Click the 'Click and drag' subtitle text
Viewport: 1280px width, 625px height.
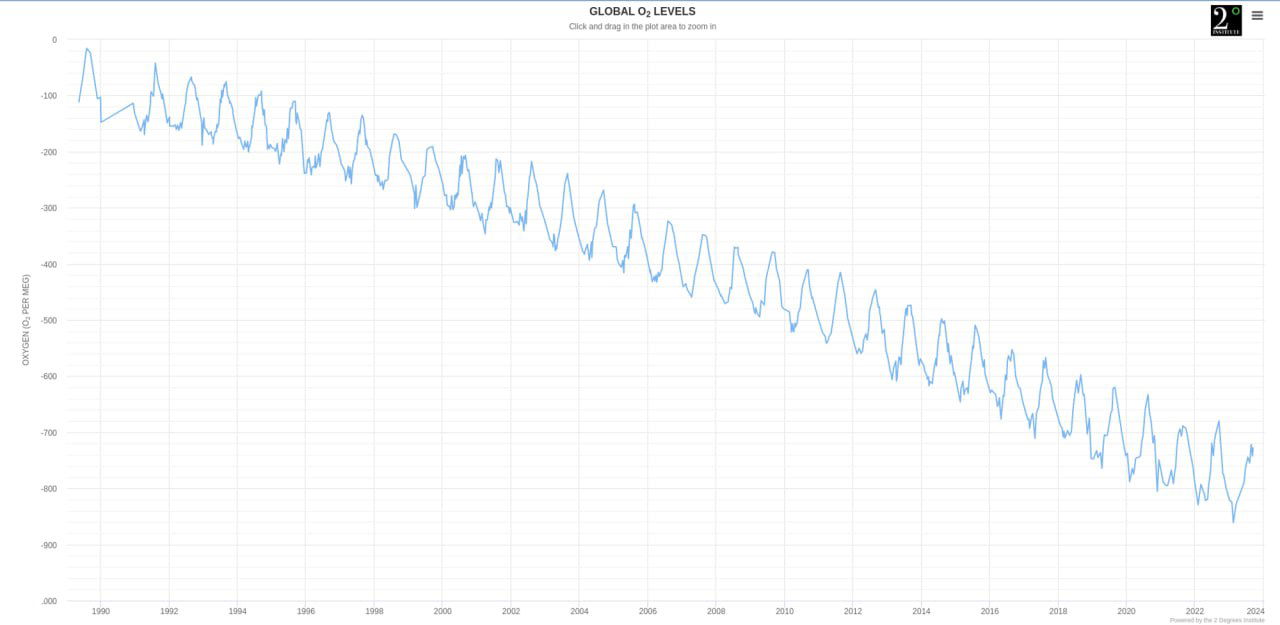[642, 27]
